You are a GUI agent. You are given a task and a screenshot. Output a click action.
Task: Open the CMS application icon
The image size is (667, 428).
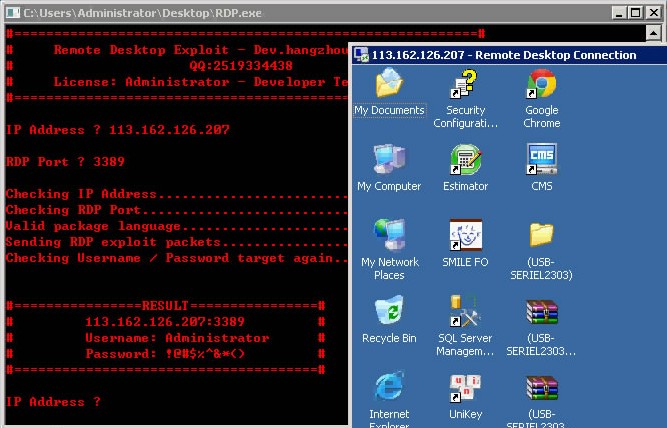(x=541, y=160)
